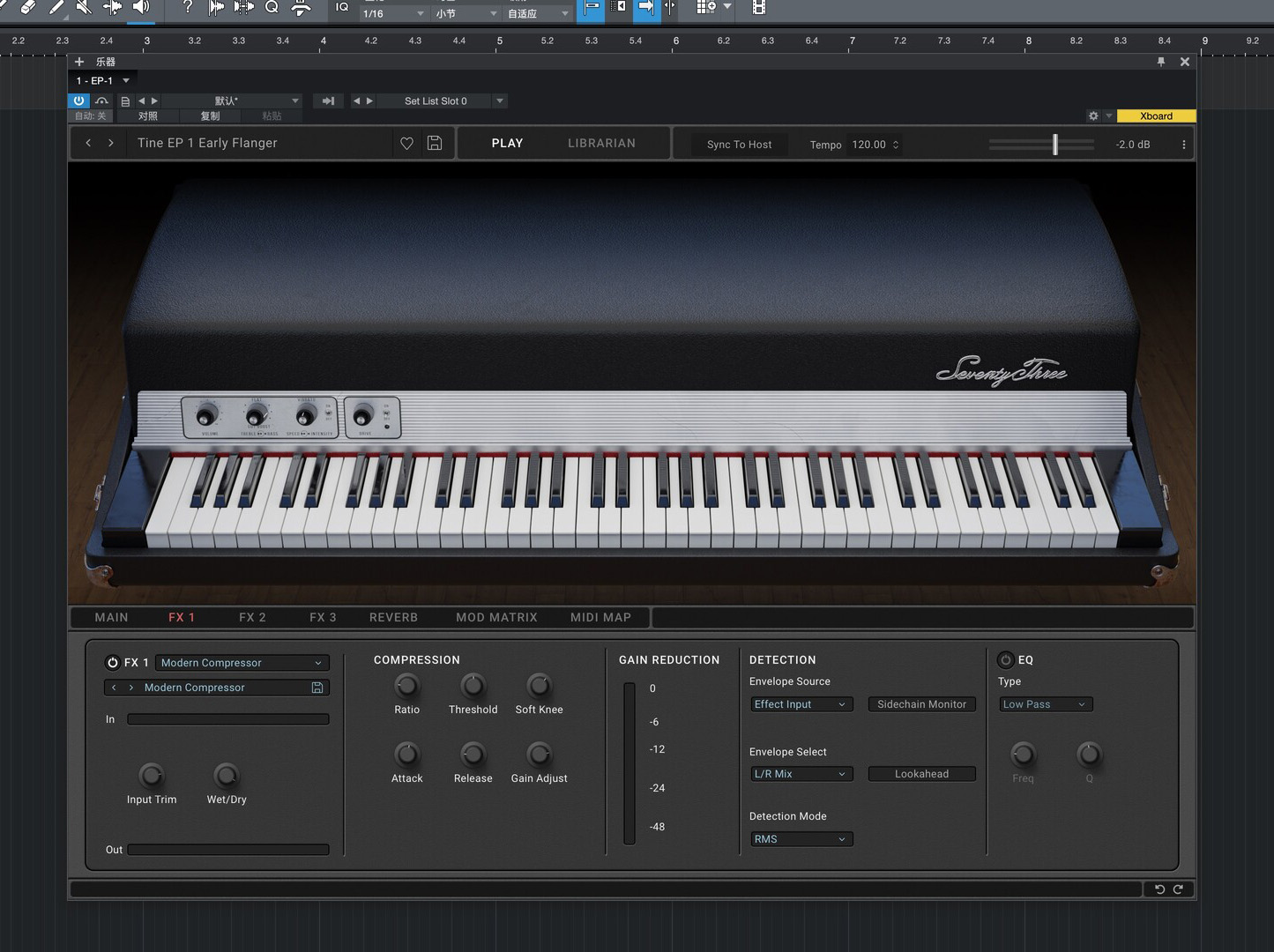The height and width of the screenshot is (952, 1274).
Task: Click the 自动: 关 automation button
Action: click(91, 116)
